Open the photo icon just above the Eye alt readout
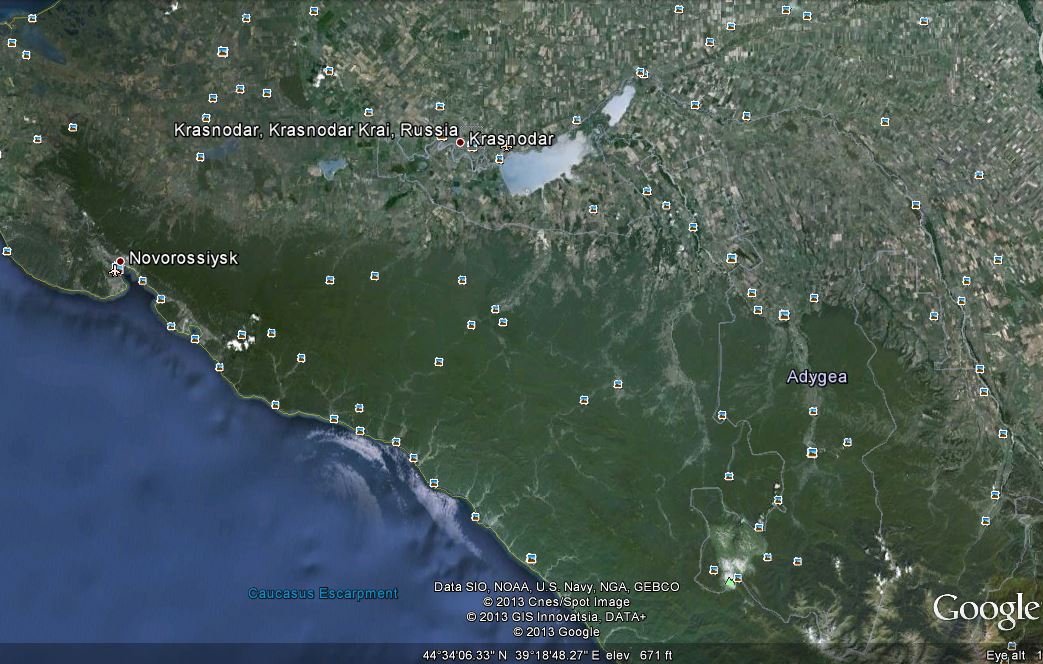1043x664 pixels. coord(1012,645)
